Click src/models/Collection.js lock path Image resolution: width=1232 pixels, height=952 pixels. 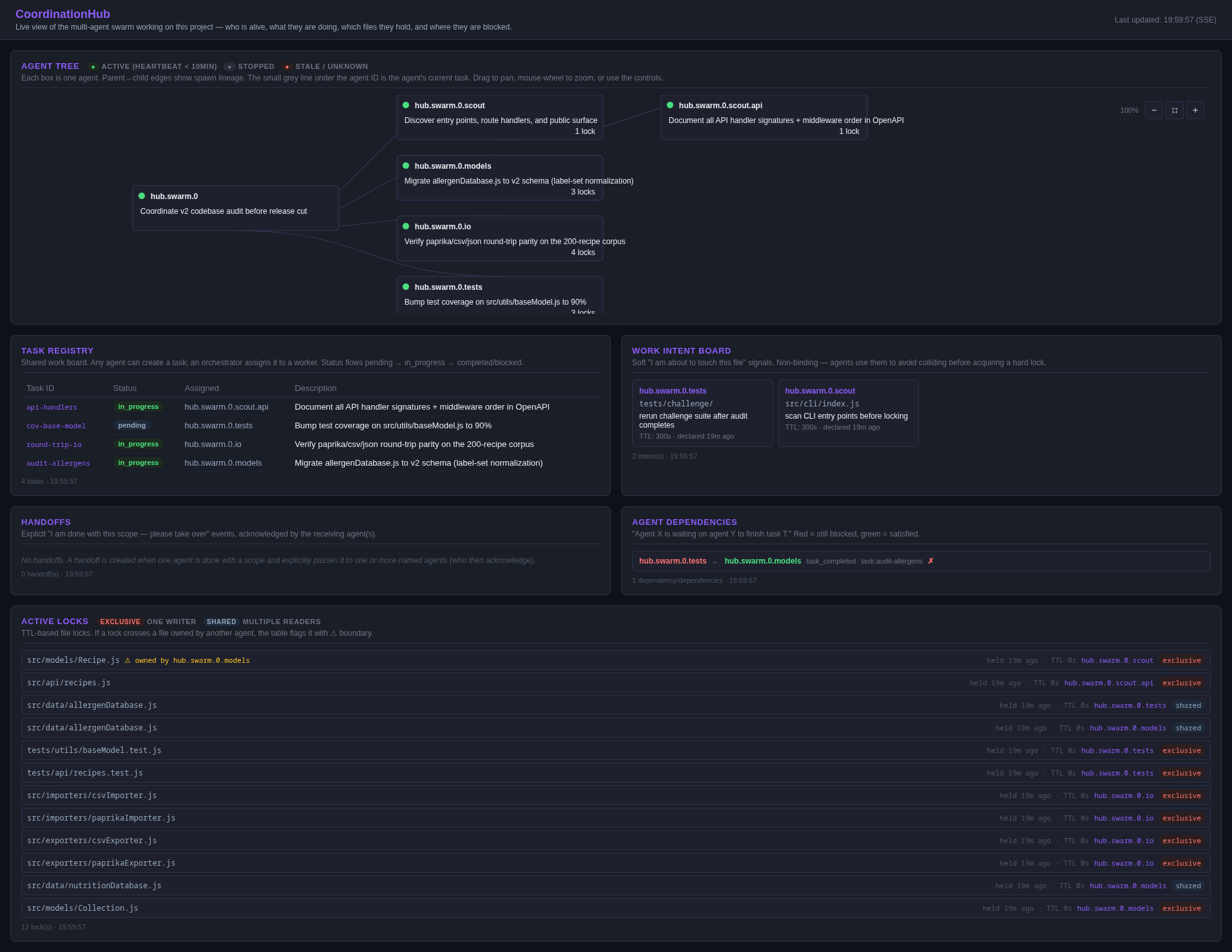point(82,908)
